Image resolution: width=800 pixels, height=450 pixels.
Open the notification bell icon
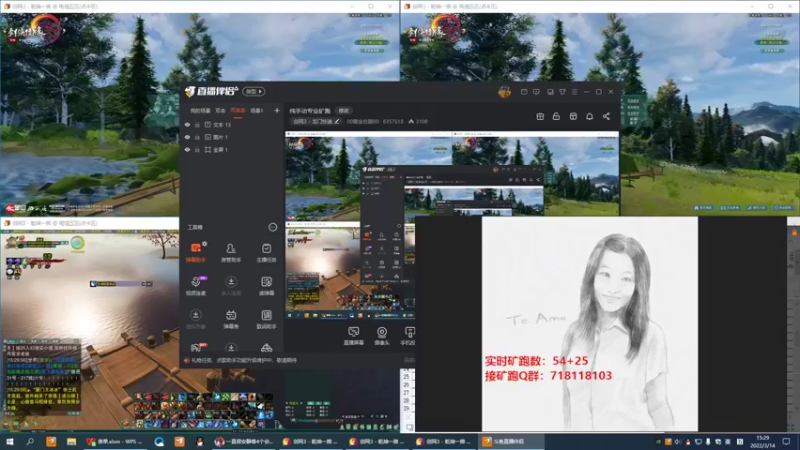coord(589,116)
